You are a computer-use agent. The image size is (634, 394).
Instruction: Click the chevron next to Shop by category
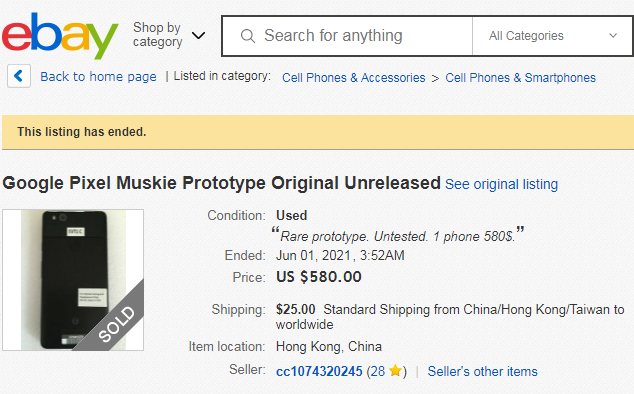click(x=198, y=36)
